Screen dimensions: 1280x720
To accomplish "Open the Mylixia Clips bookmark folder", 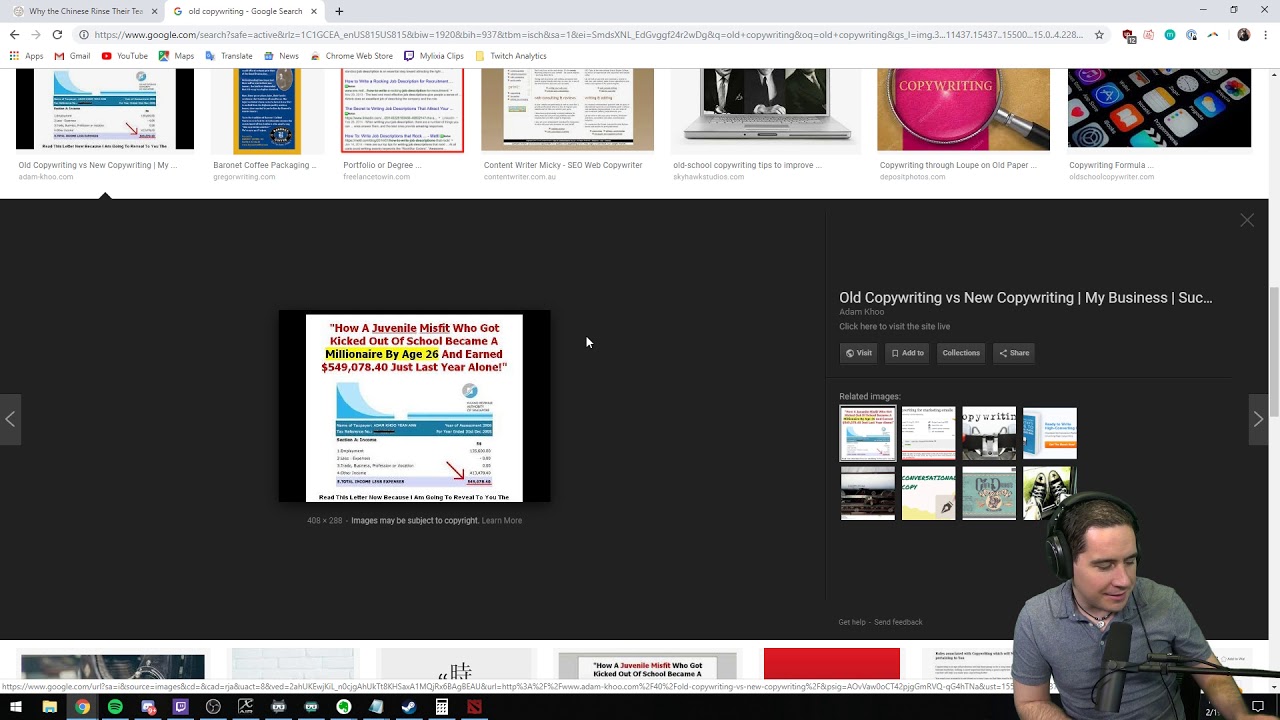I will tap(433, 56).
